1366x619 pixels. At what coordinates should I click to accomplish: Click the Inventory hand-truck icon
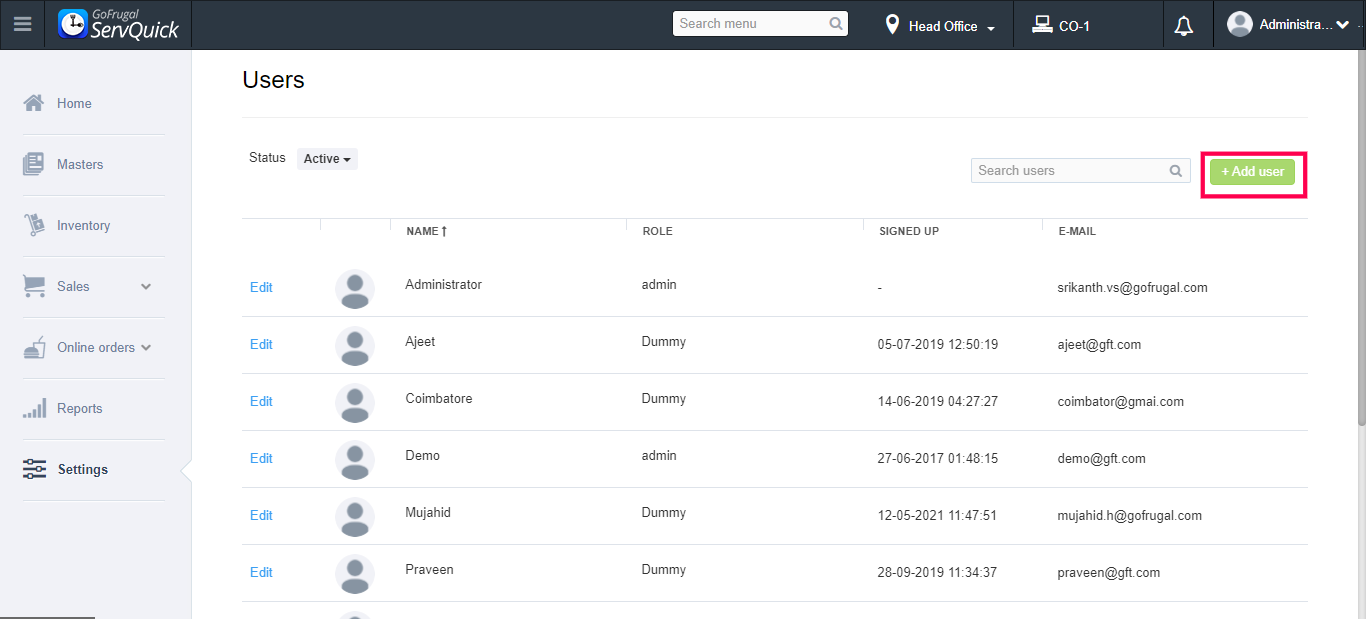pos(34,225)
